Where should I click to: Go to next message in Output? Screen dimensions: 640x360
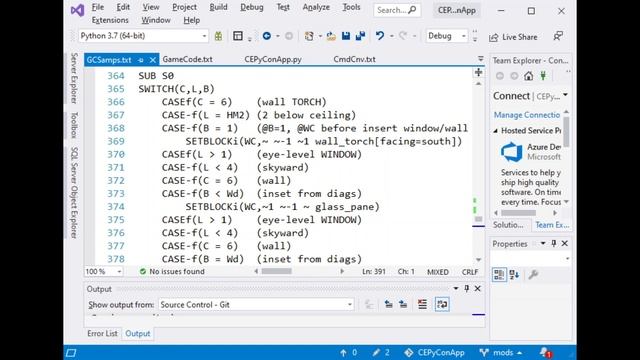403,304
